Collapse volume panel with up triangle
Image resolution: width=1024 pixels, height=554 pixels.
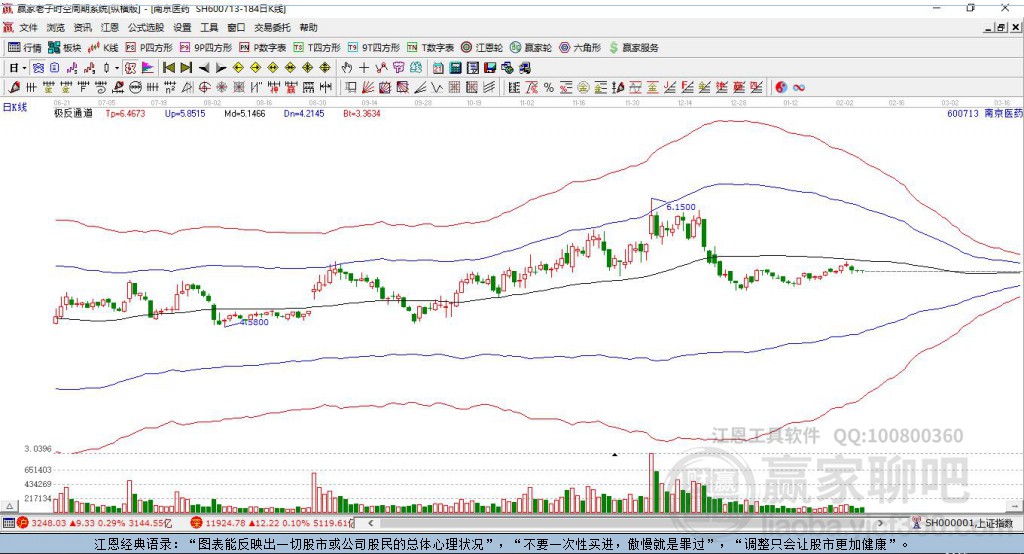click(9, 506)
